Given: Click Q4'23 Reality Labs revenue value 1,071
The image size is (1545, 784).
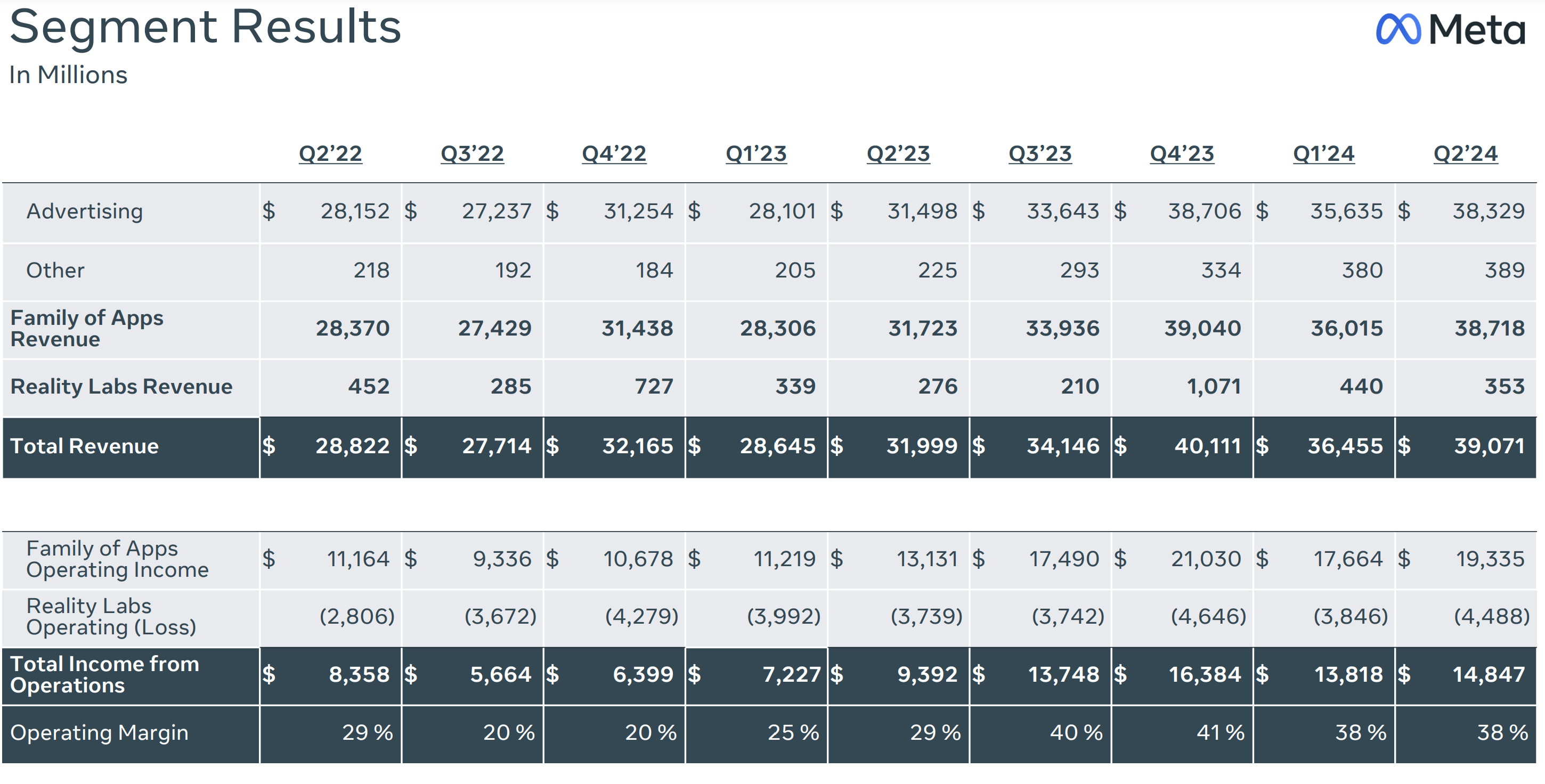Looking at the screenshot, I should click(1213, 387).
